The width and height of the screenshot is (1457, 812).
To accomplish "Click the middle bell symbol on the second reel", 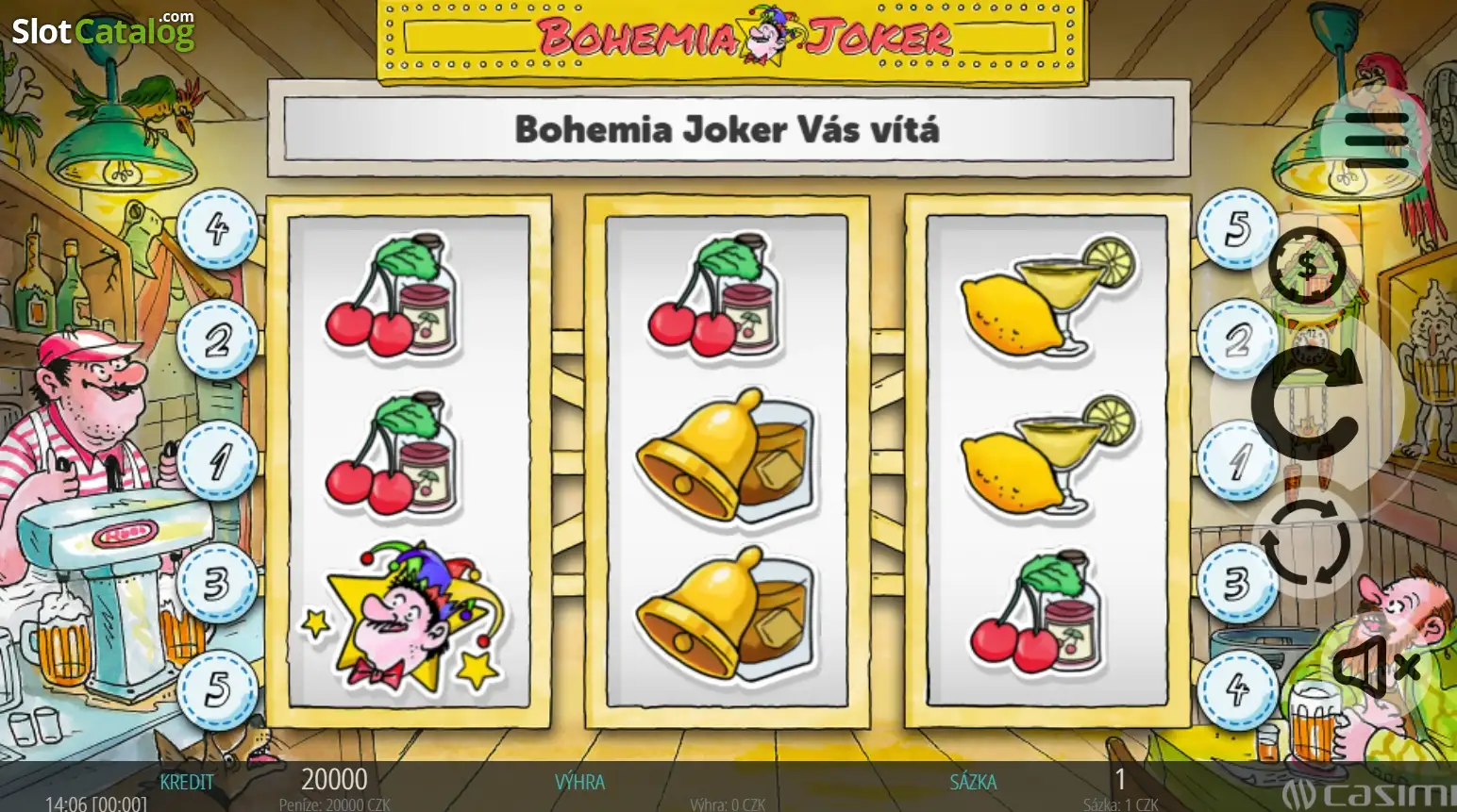I will (725, 455).
